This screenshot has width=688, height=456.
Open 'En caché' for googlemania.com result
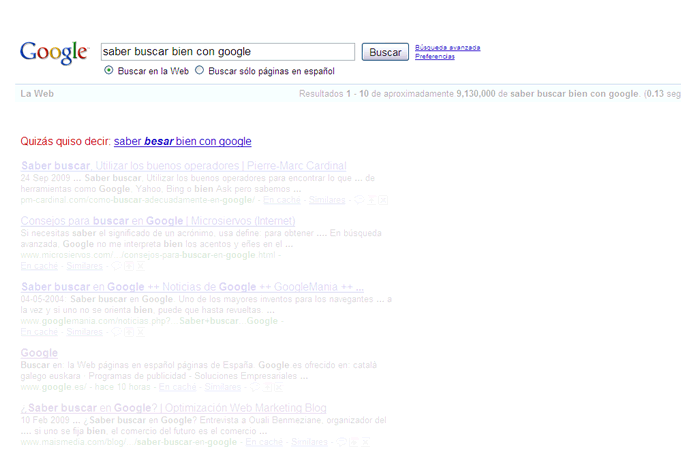coord(39,332)
